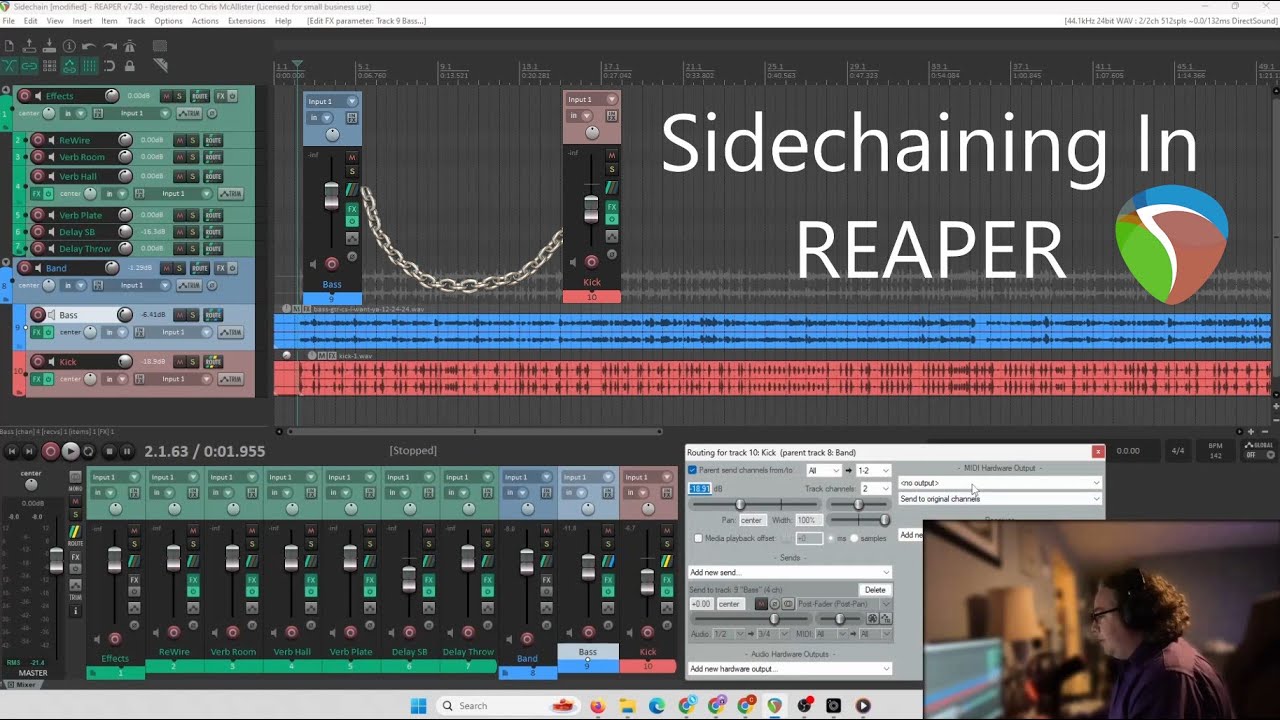Screen dimensions: 1280x720
Task: Toggle the lock icon in the toolbar
Action: [x=129, y=66]
